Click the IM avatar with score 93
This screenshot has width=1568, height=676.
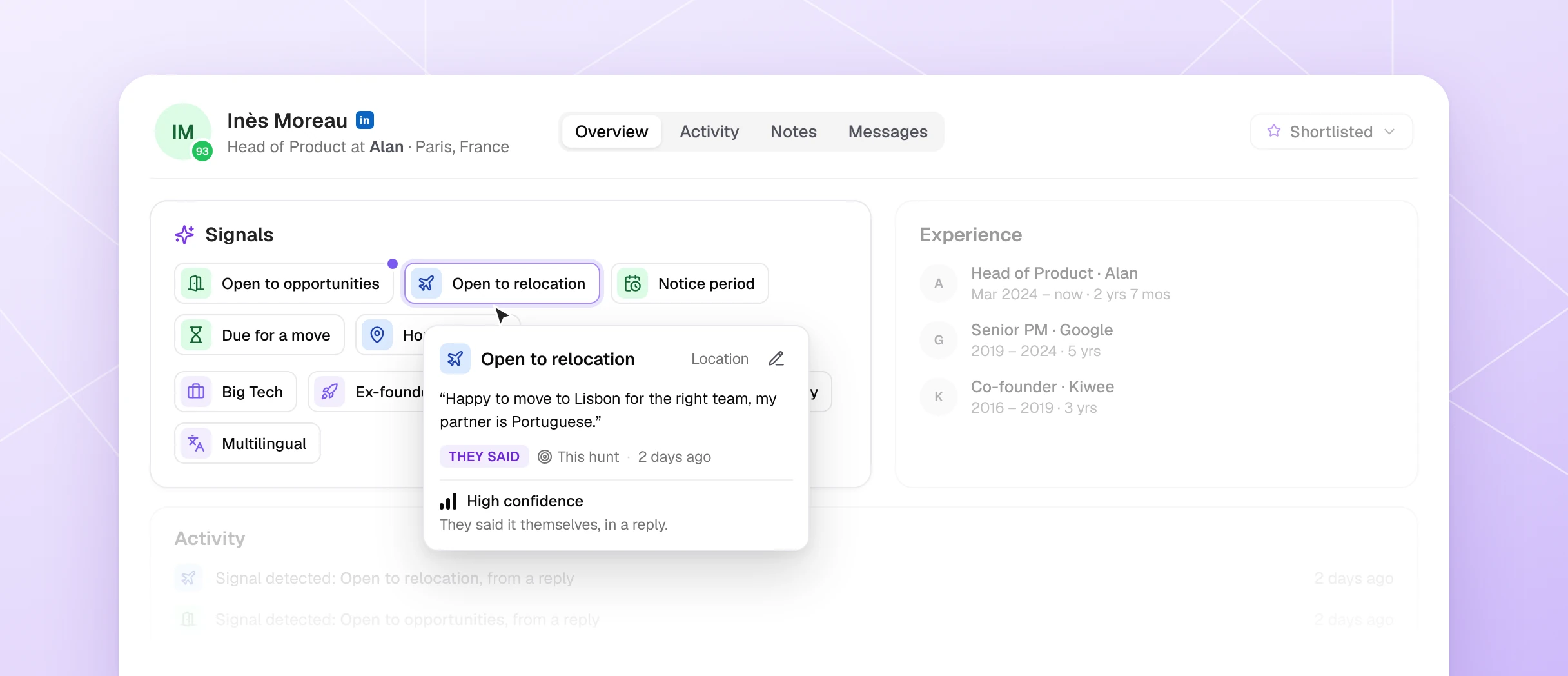tap(184, 132)
